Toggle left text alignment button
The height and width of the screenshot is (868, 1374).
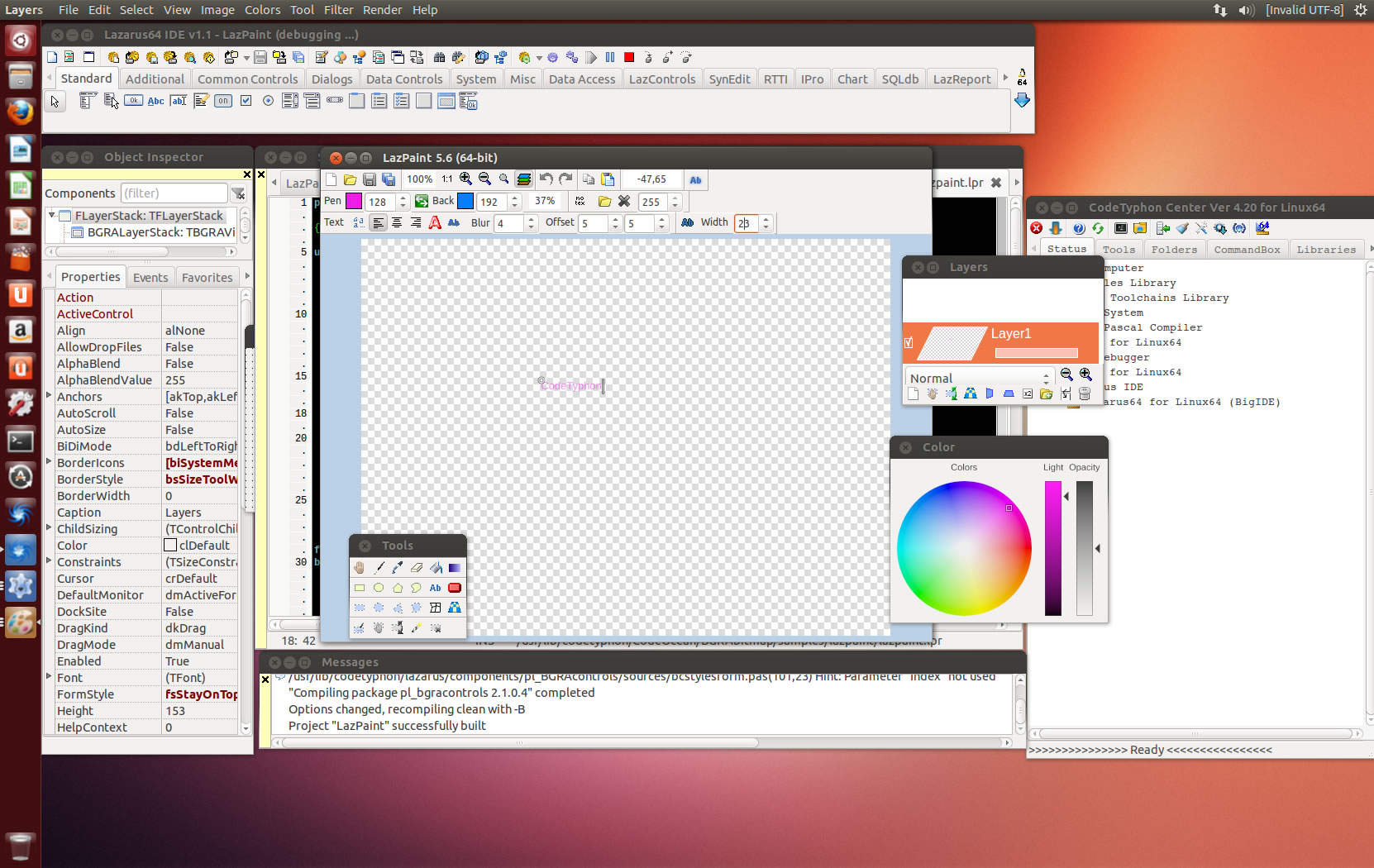coord(378,222)
